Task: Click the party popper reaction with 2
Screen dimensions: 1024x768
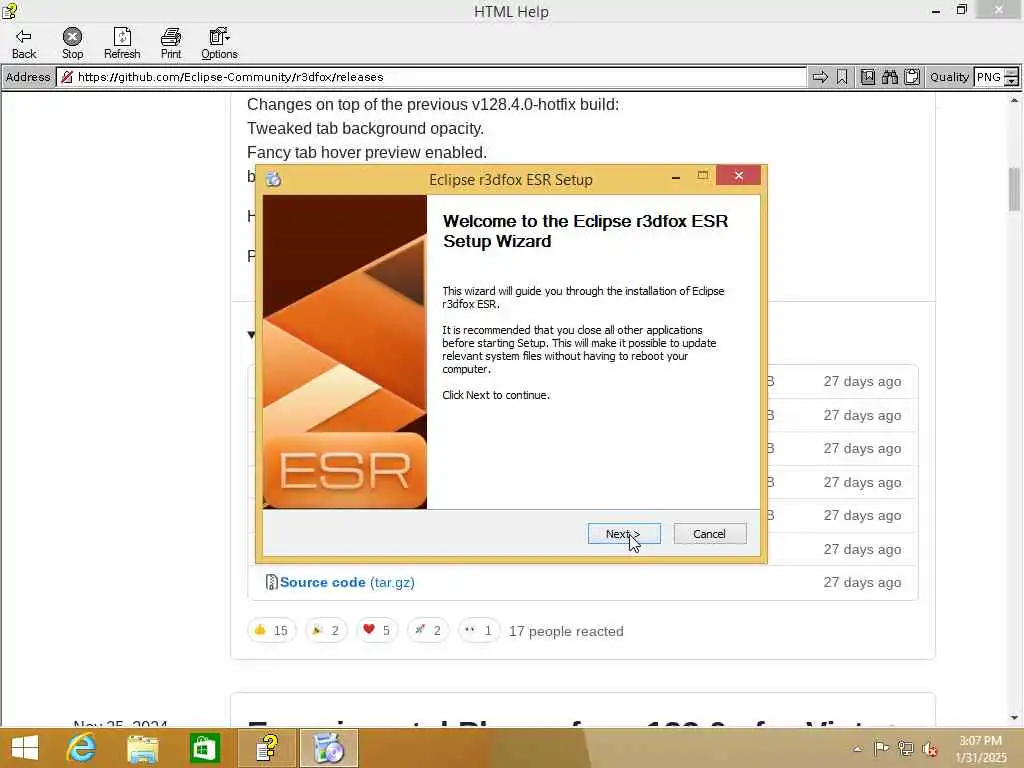Action: pos(326,630)
